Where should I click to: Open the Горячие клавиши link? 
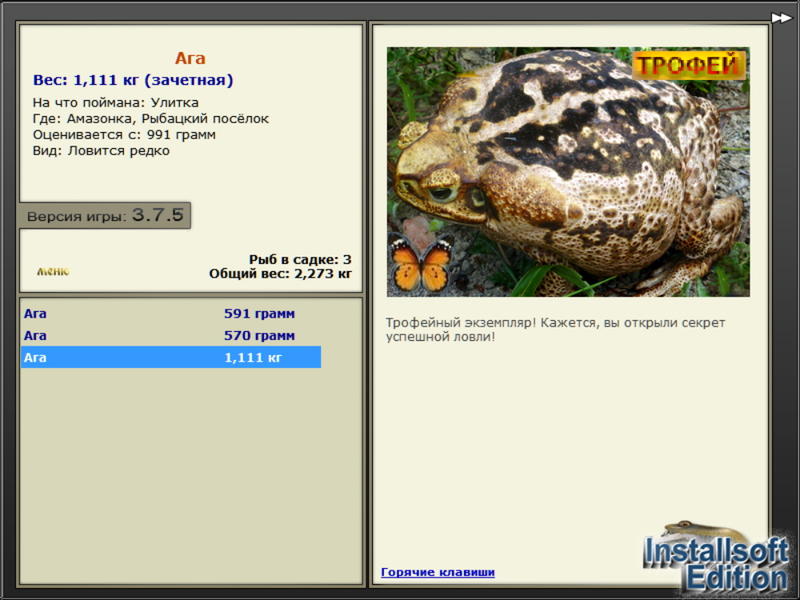click(438, 572)
